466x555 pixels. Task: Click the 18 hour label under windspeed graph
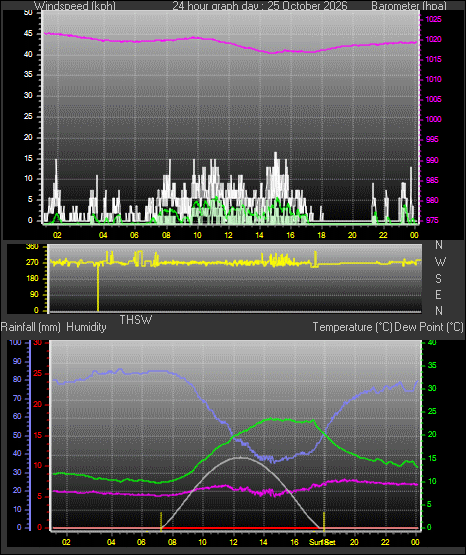[x=321, y=235]
